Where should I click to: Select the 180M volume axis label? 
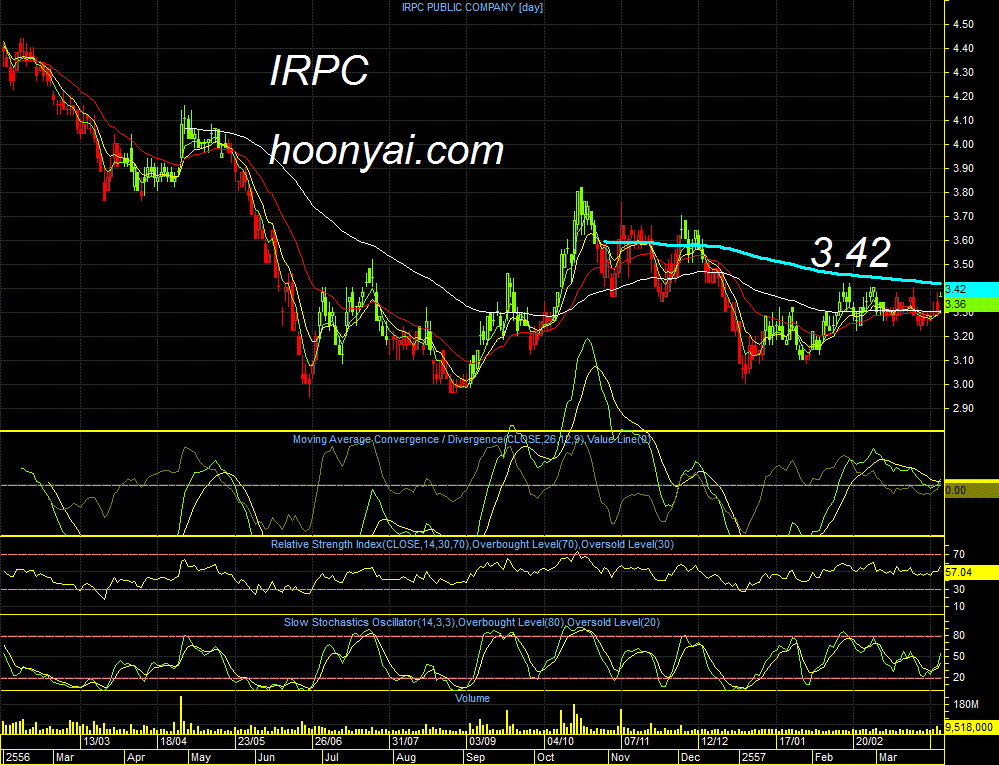tap(966, 704)
